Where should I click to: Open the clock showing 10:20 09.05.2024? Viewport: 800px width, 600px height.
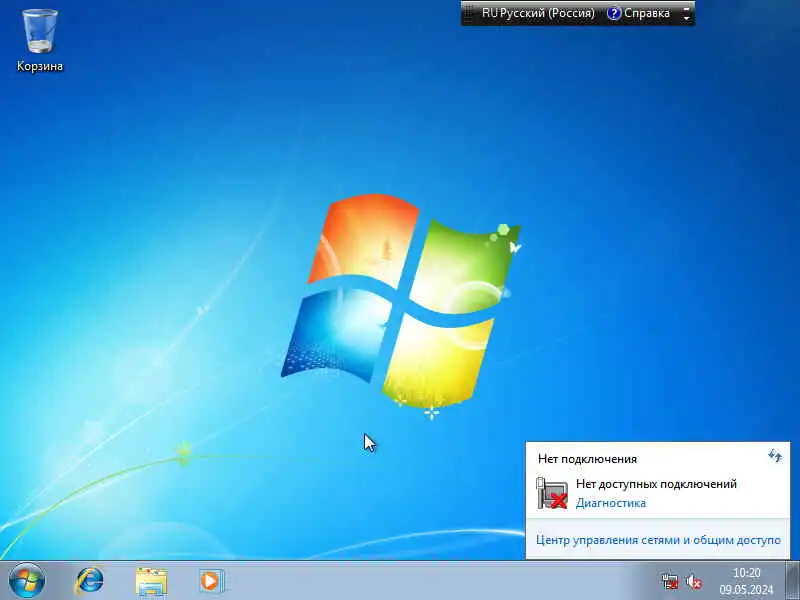746,581
